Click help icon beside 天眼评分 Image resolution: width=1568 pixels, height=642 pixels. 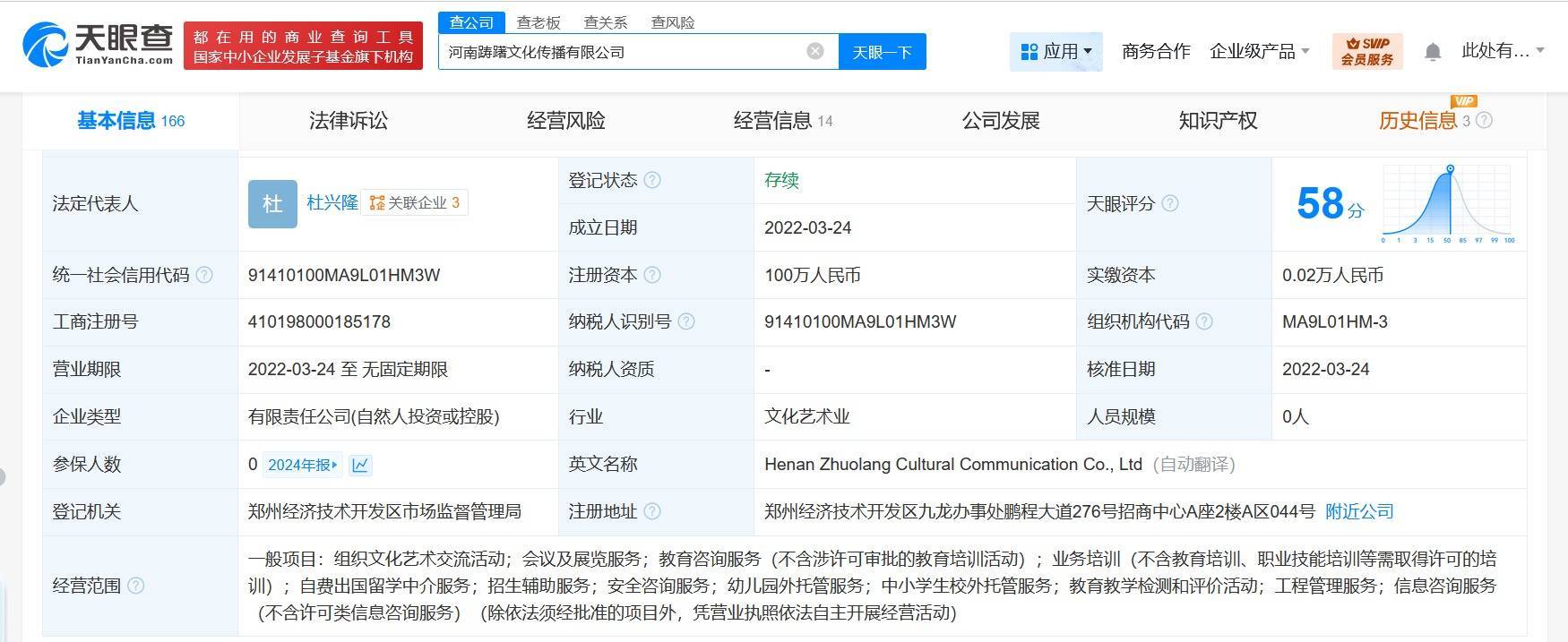[1169, 204]
